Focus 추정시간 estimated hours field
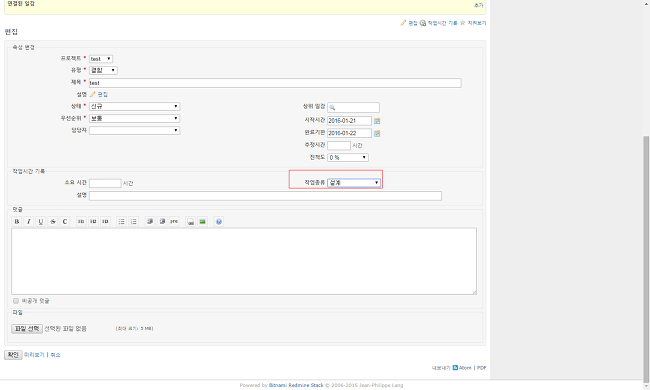 pyautogui.click(x=339, y=145)
